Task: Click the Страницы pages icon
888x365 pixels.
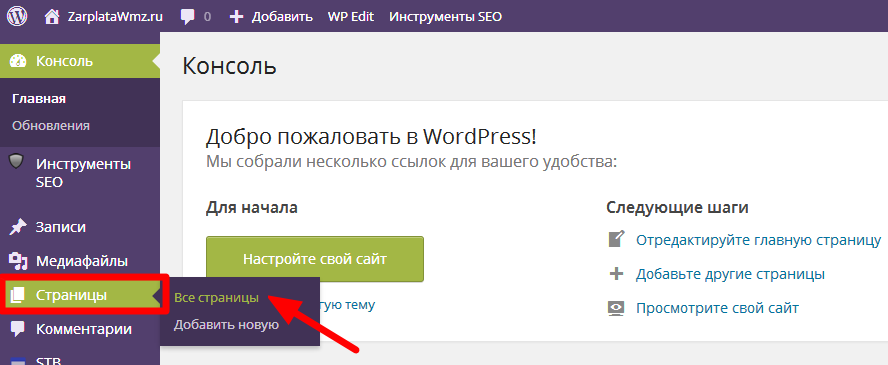Action: [x=18, y=295]
